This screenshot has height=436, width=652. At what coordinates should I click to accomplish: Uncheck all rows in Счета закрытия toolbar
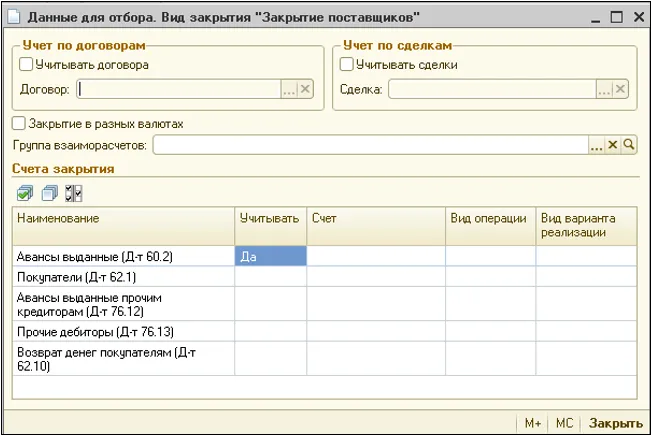tap(49, 194)
